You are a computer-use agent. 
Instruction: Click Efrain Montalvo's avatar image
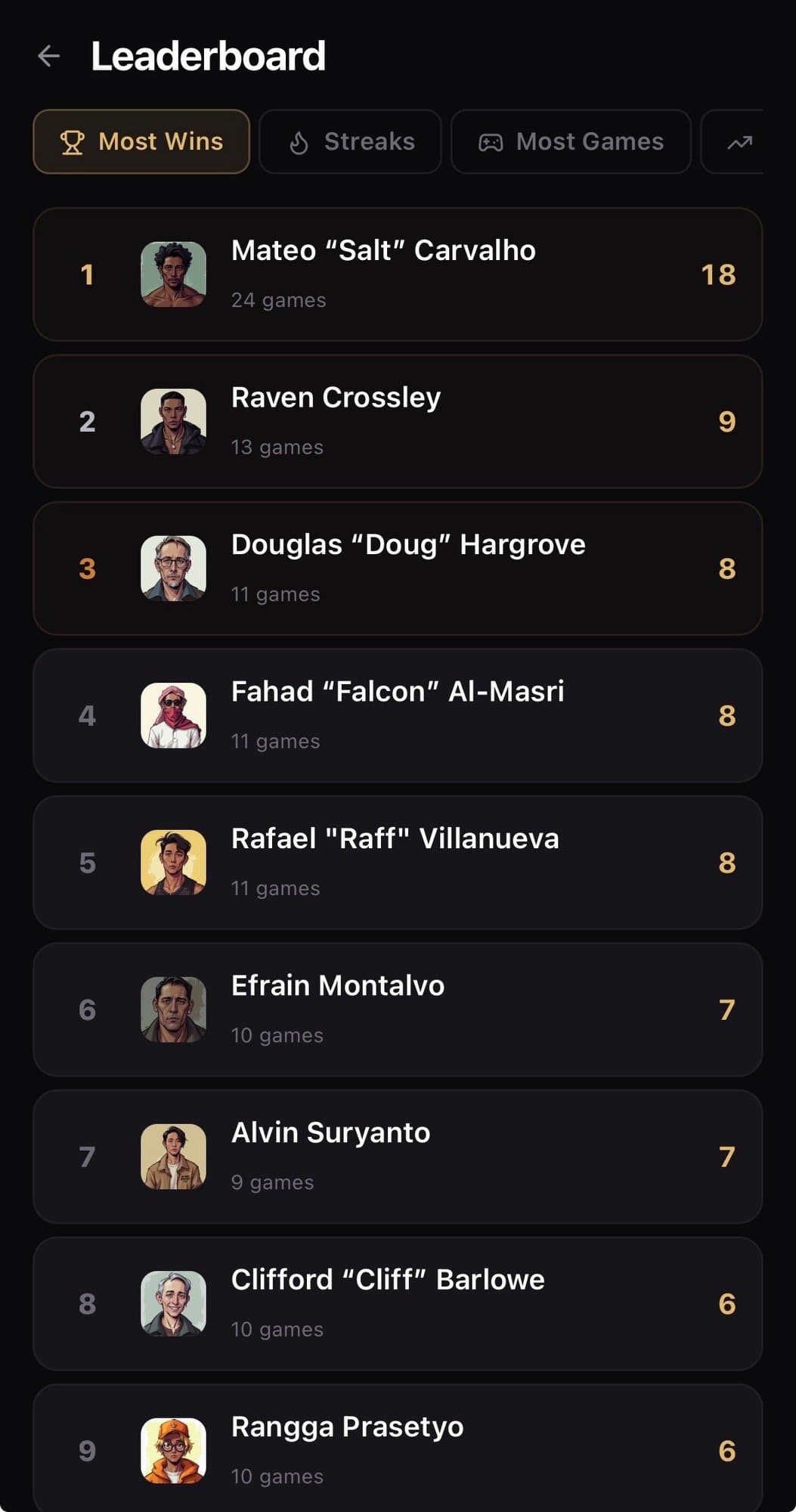click(x=173, y=1009)
